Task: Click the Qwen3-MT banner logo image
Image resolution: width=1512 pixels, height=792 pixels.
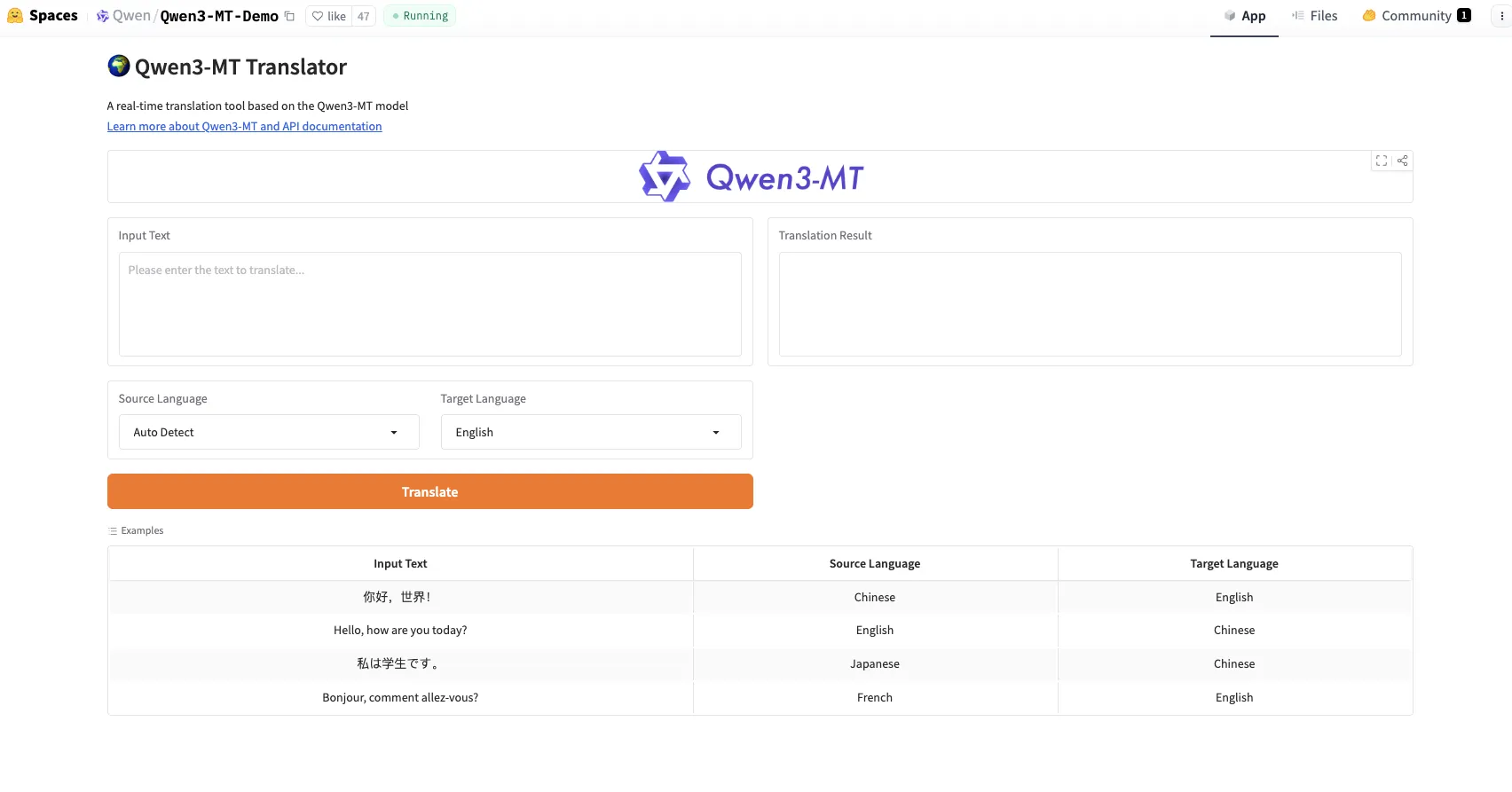Action: (x=752, y=176)
